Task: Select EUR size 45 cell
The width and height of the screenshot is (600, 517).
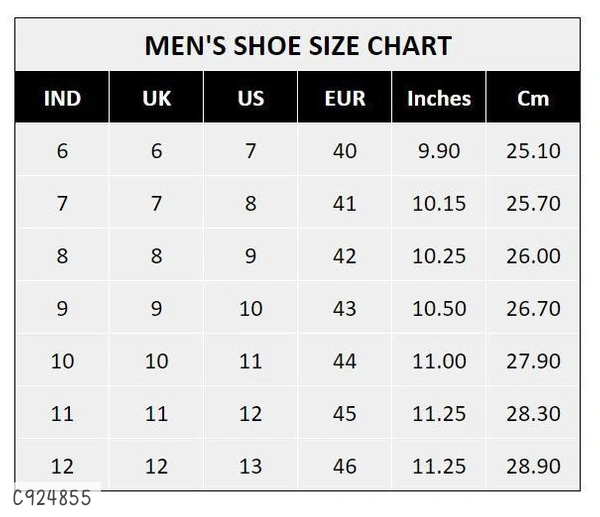Action: pyautogui.click(x=345, y=413)
